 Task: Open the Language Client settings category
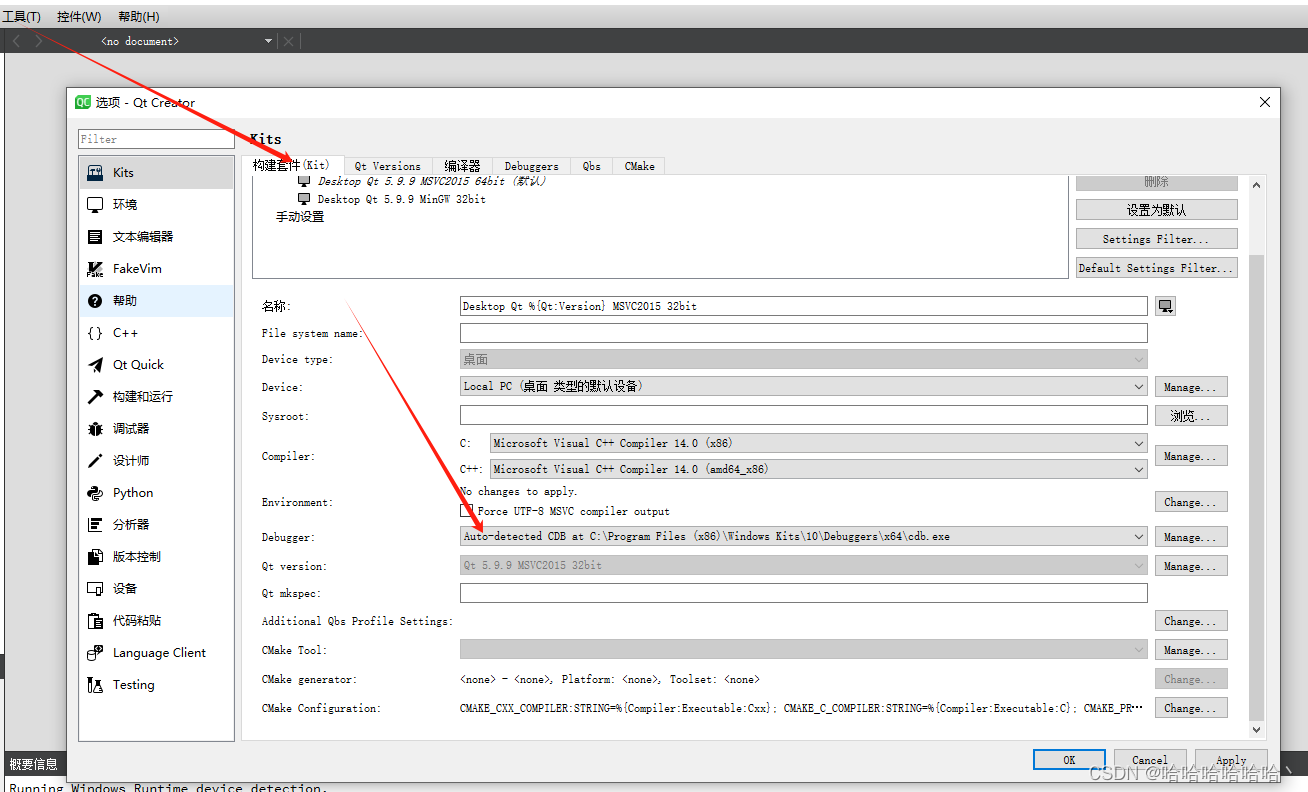(156, 652)
